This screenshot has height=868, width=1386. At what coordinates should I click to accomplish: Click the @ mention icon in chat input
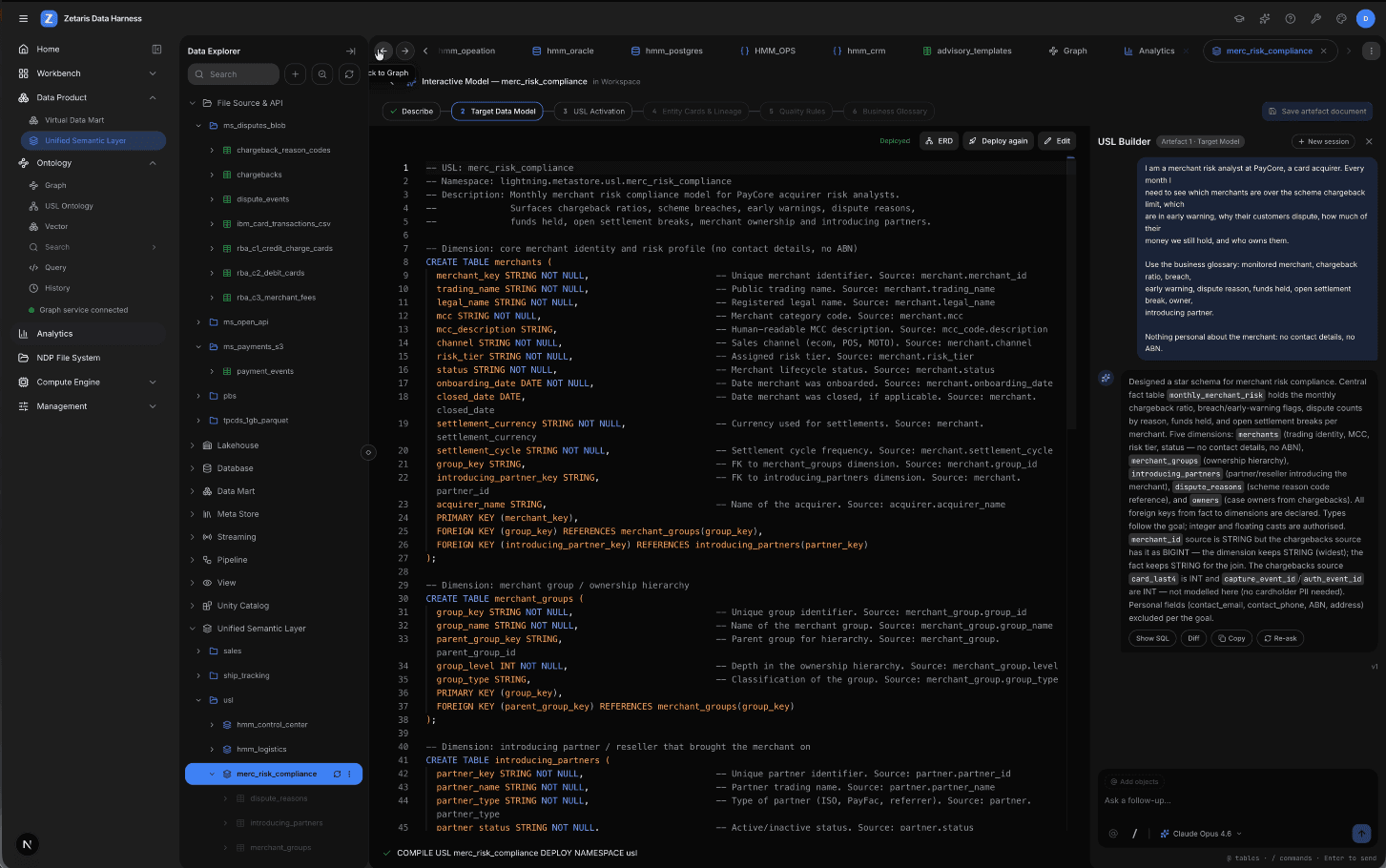[x=1113, y=834]
